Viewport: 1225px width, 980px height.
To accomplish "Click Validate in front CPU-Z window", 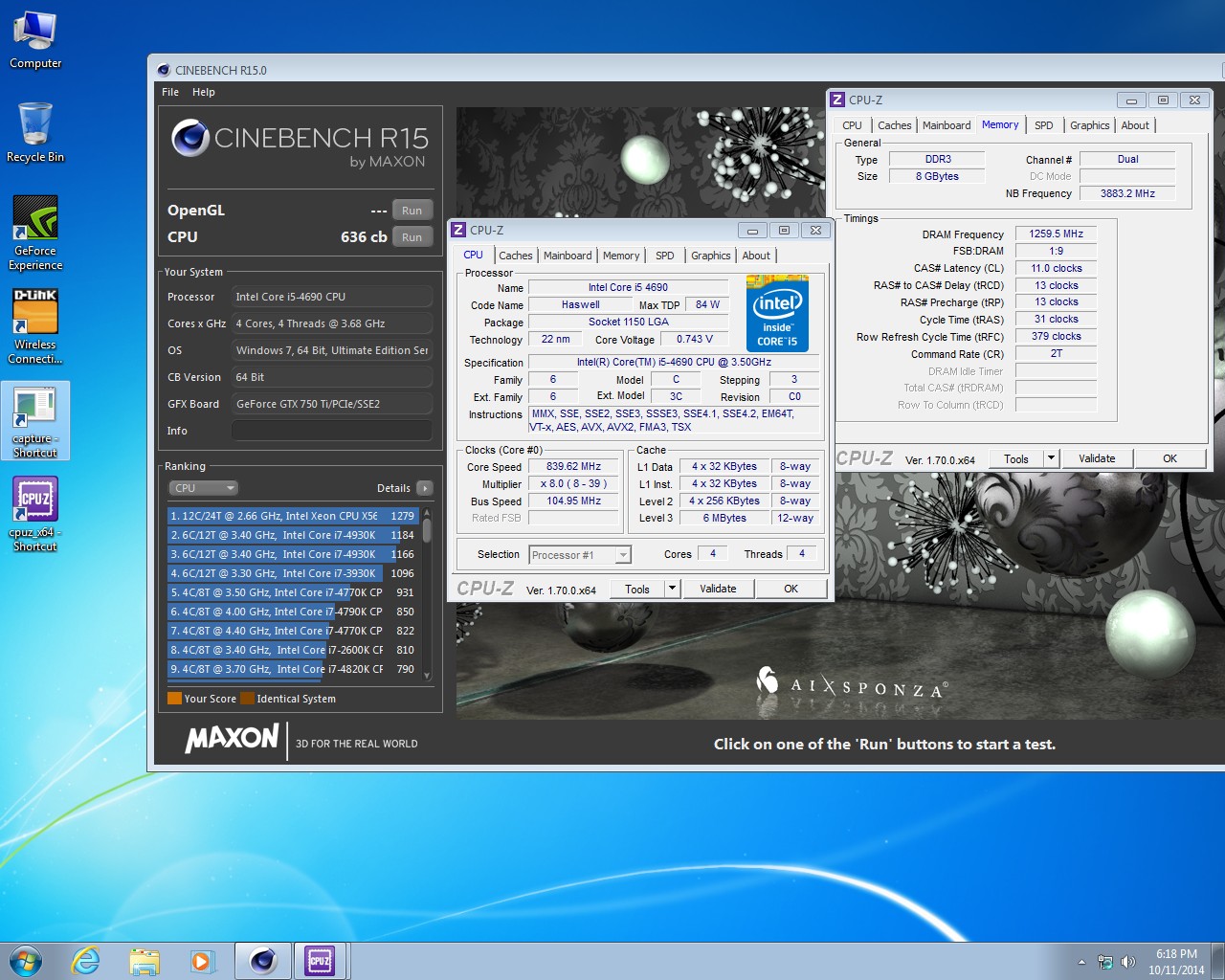I will (x=718, y=589).
